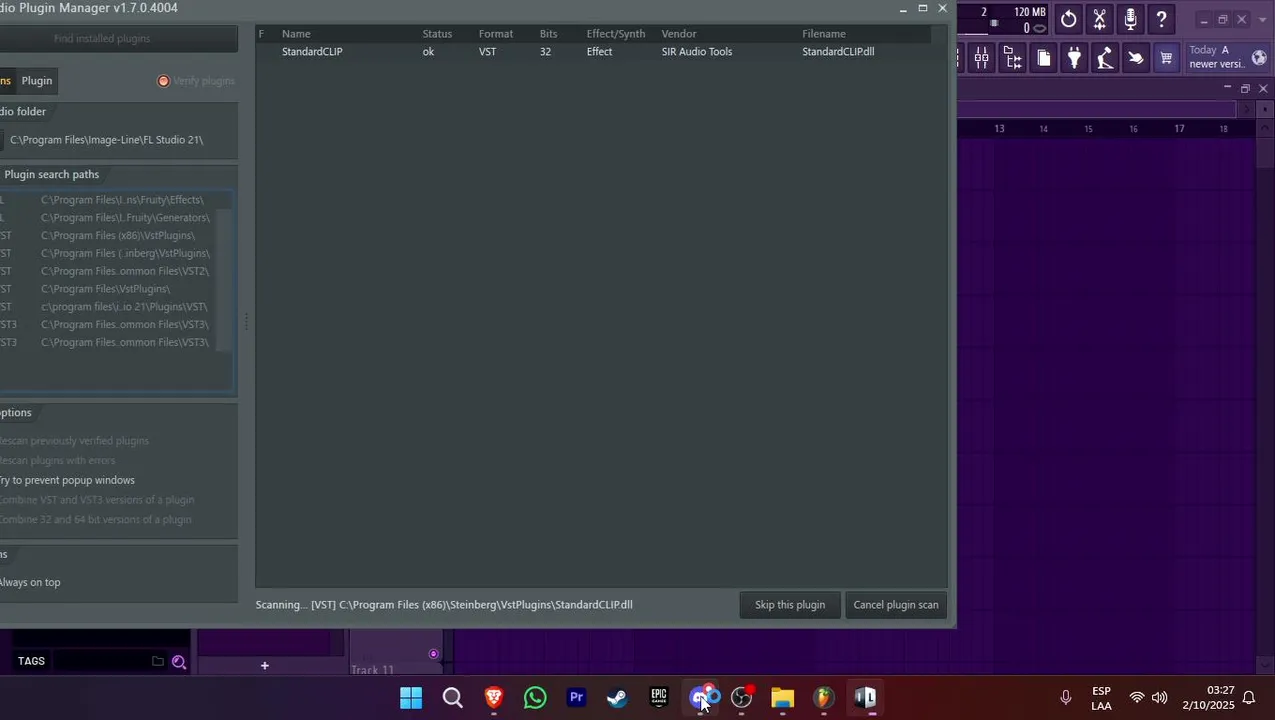Toggle Combine 32 and 64 bit versions option
Viewport: 1275px width, 720px height.
tap(95, 520)
